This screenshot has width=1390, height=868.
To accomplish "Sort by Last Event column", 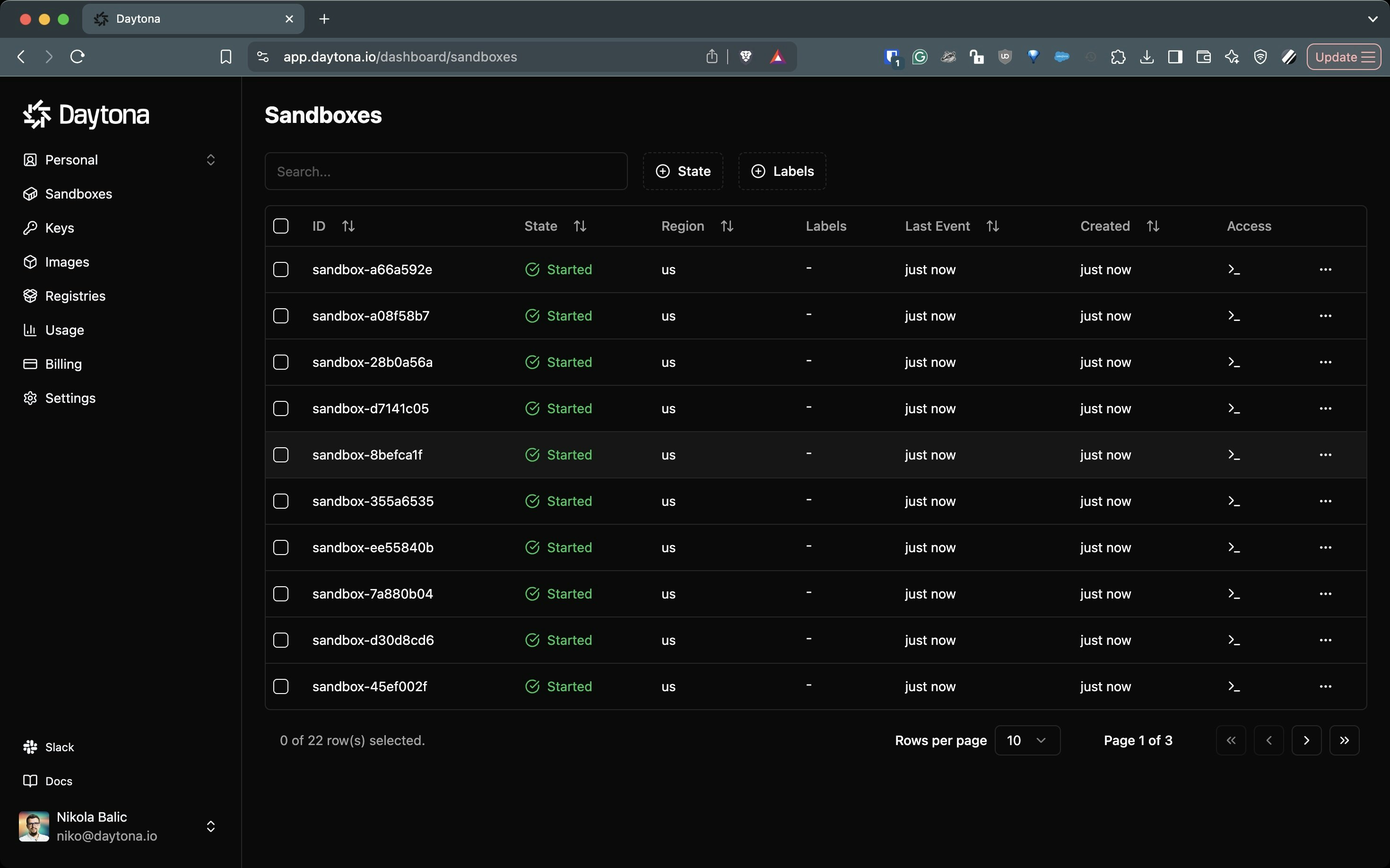I will (x=992, y=226).
